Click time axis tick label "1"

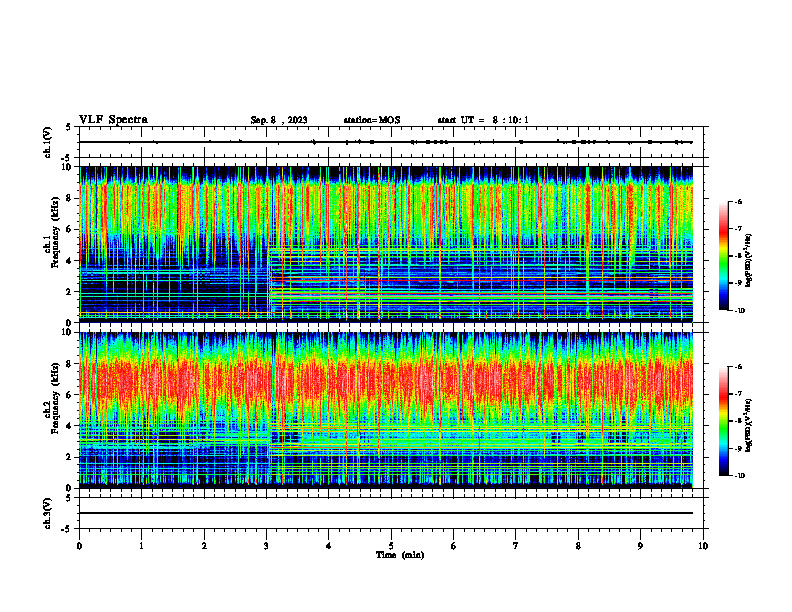coord(141,546)
